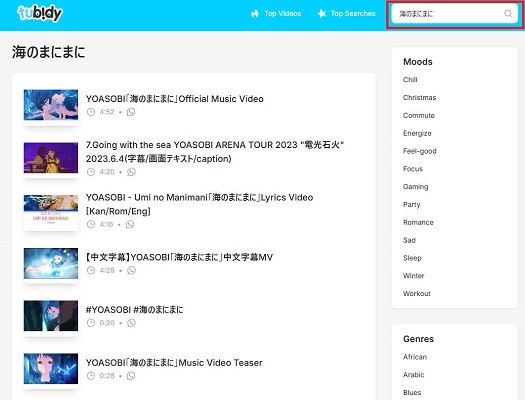Screen dimensions: 525x400
Task: Click the clock icon next to 4:28
Action: click(91, 270)
